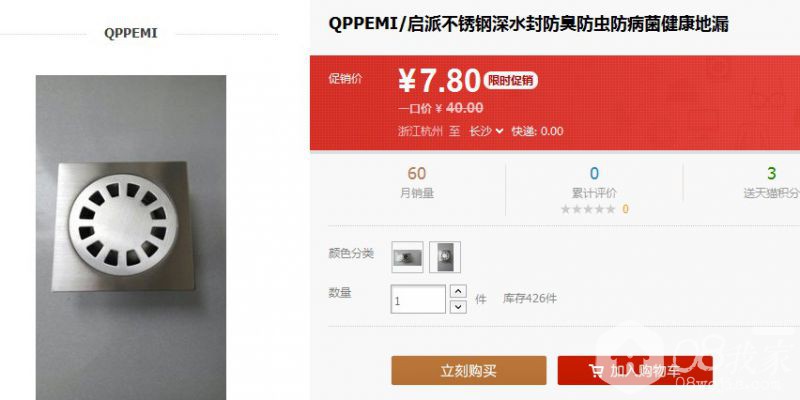
Task: Click the 浙江杭州 shipping origin text
Action: [x=420, y=131]
